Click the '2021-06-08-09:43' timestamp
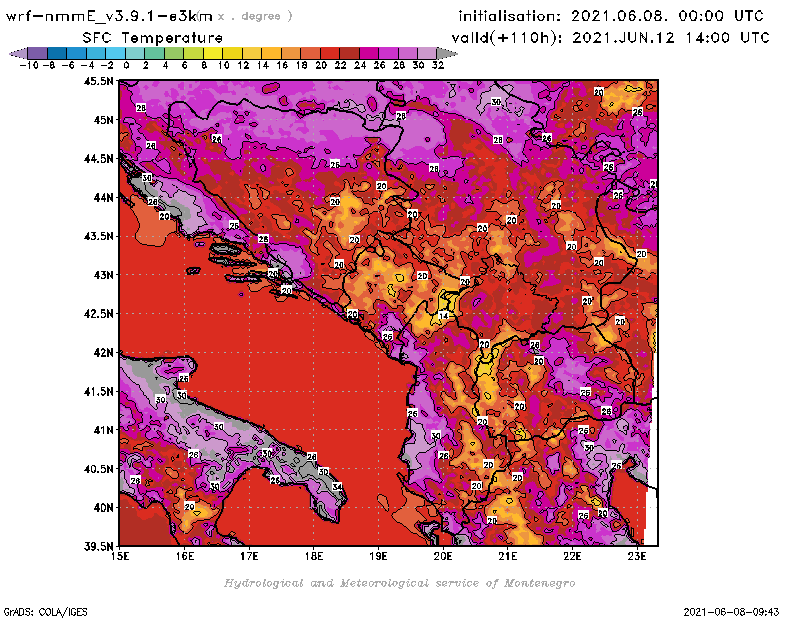Screen dimensions: 800x618 click(x=731, y=611)
